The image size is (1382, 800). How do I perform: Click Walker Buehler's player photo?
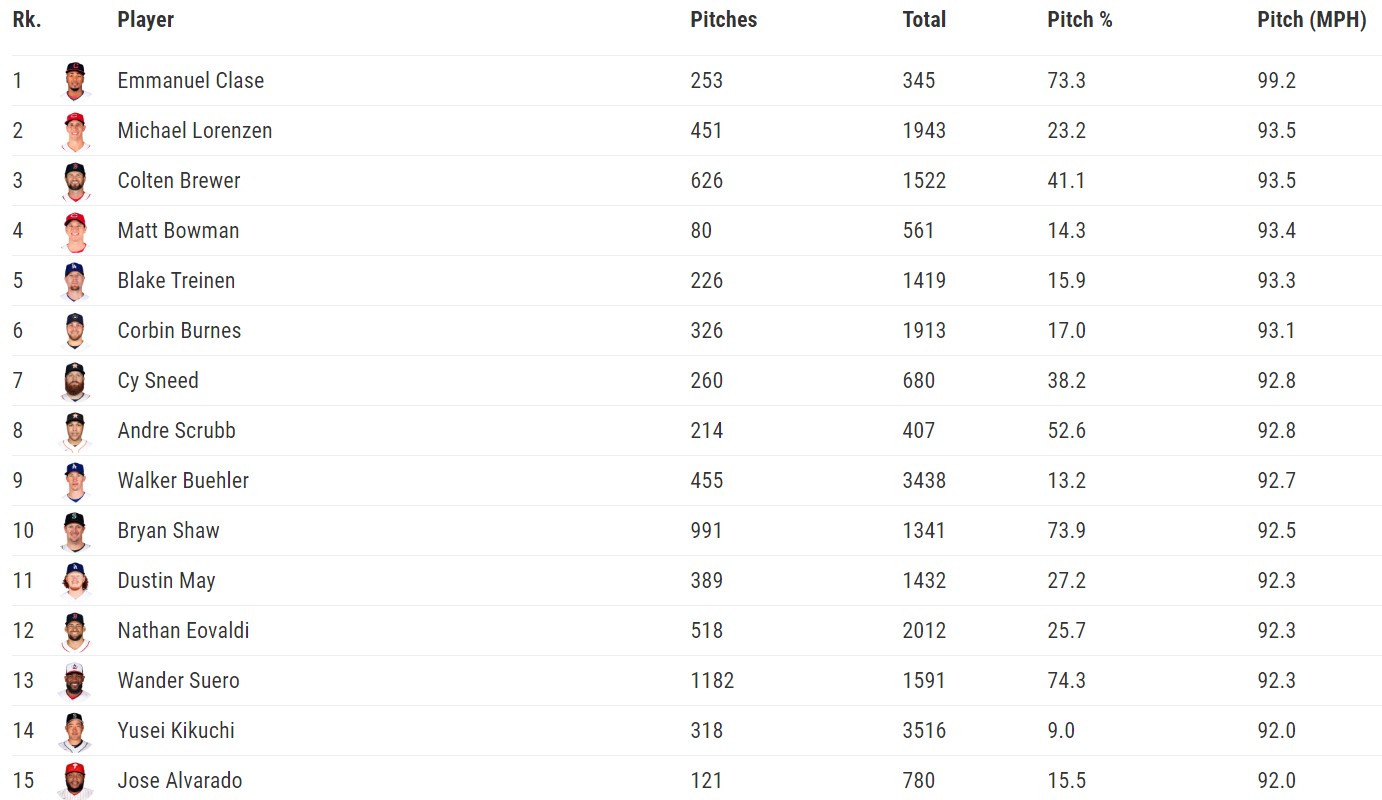click(x=75, y=481)
